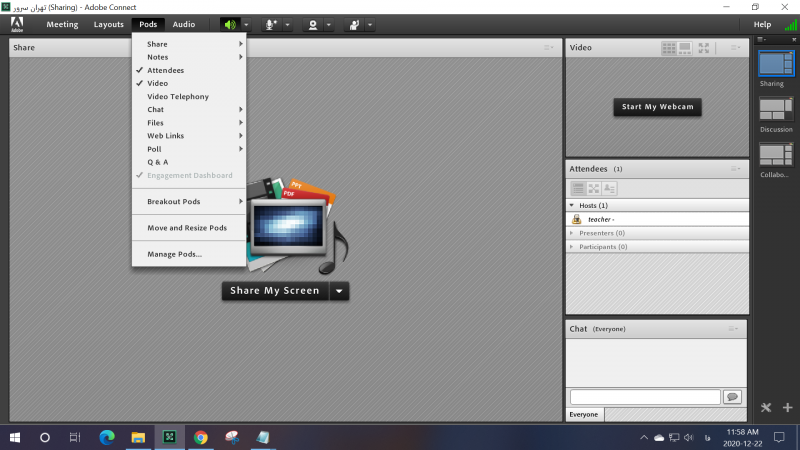Toggle Move and Resize Pods option
This screenshot has width=800, height=450.
pyautogui.click(x=186, y=228)
